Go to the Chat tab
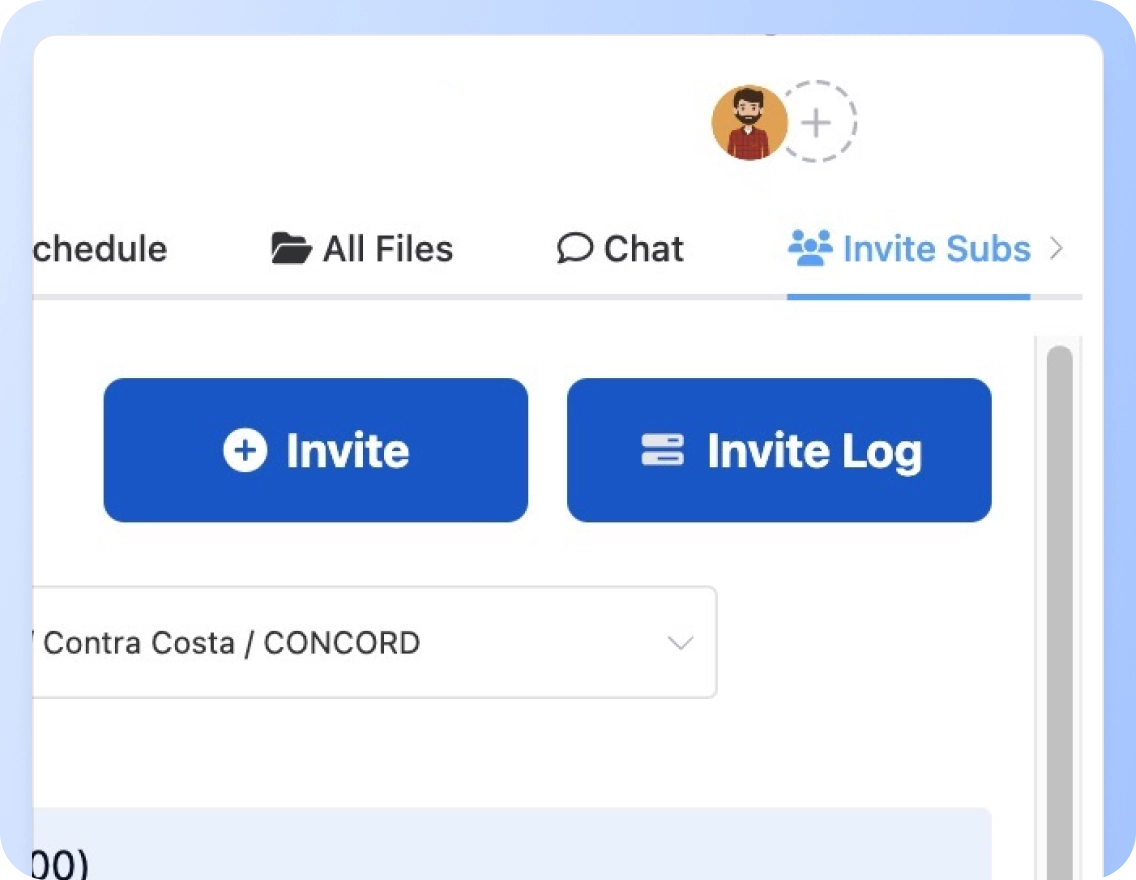Screen dimensions: 1136x880 tap(643, 248)
